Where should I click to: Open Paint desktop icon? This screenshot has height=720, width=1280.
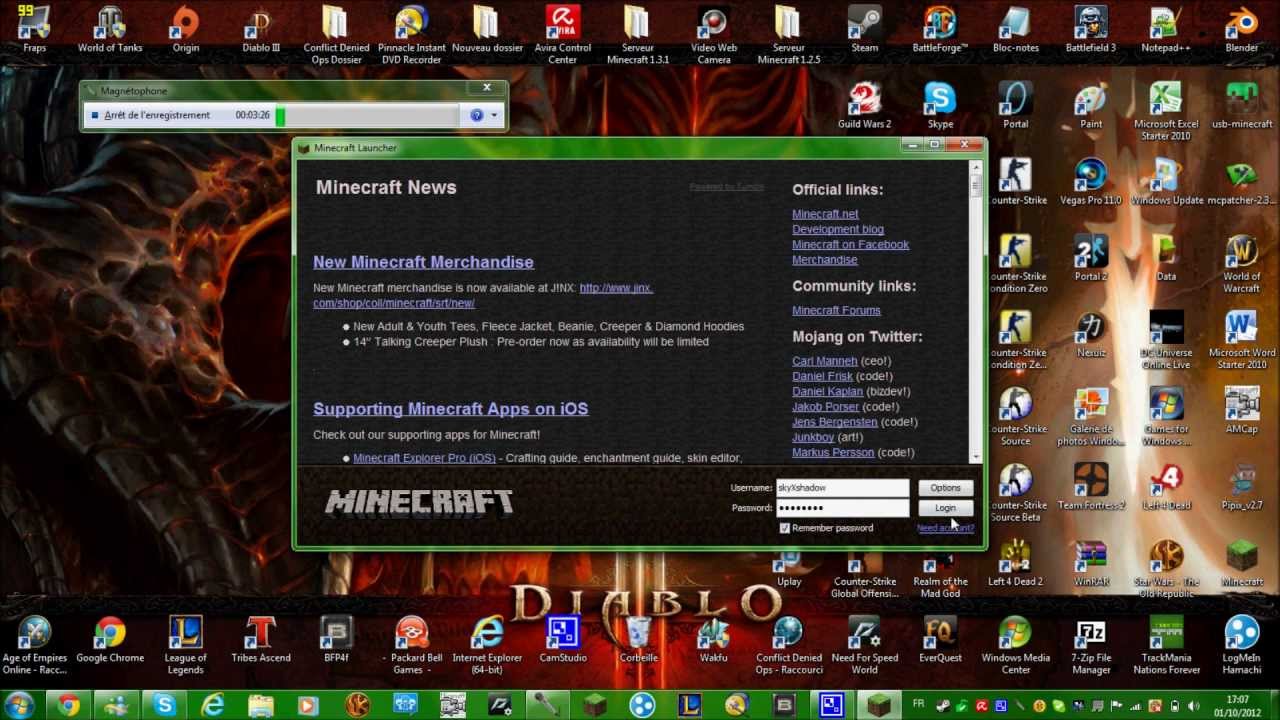tap(1091, 105)
